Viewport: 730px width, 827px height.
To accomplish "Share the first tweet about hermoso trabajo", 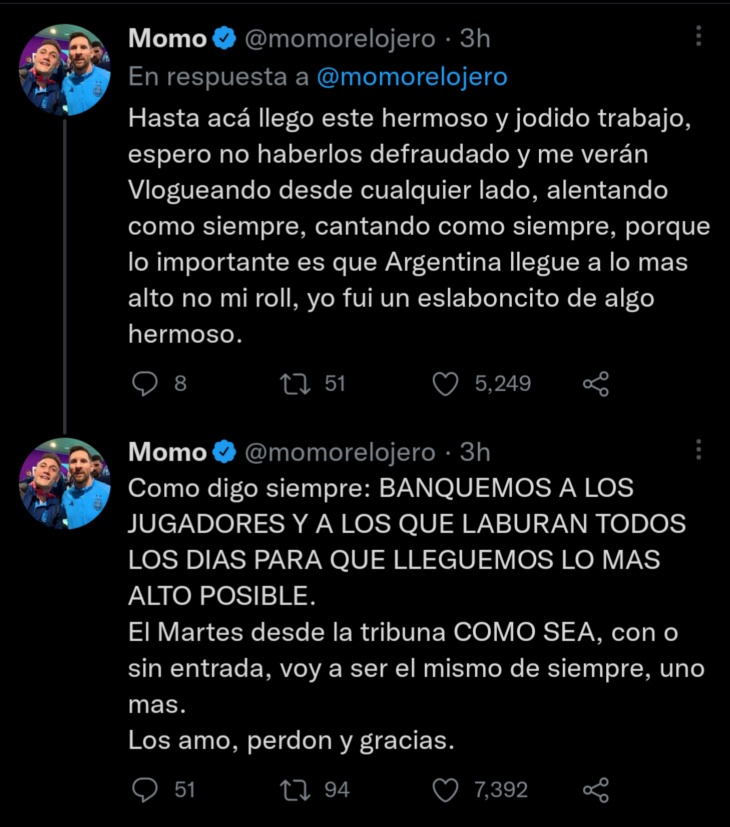I will tap(596, 384).
